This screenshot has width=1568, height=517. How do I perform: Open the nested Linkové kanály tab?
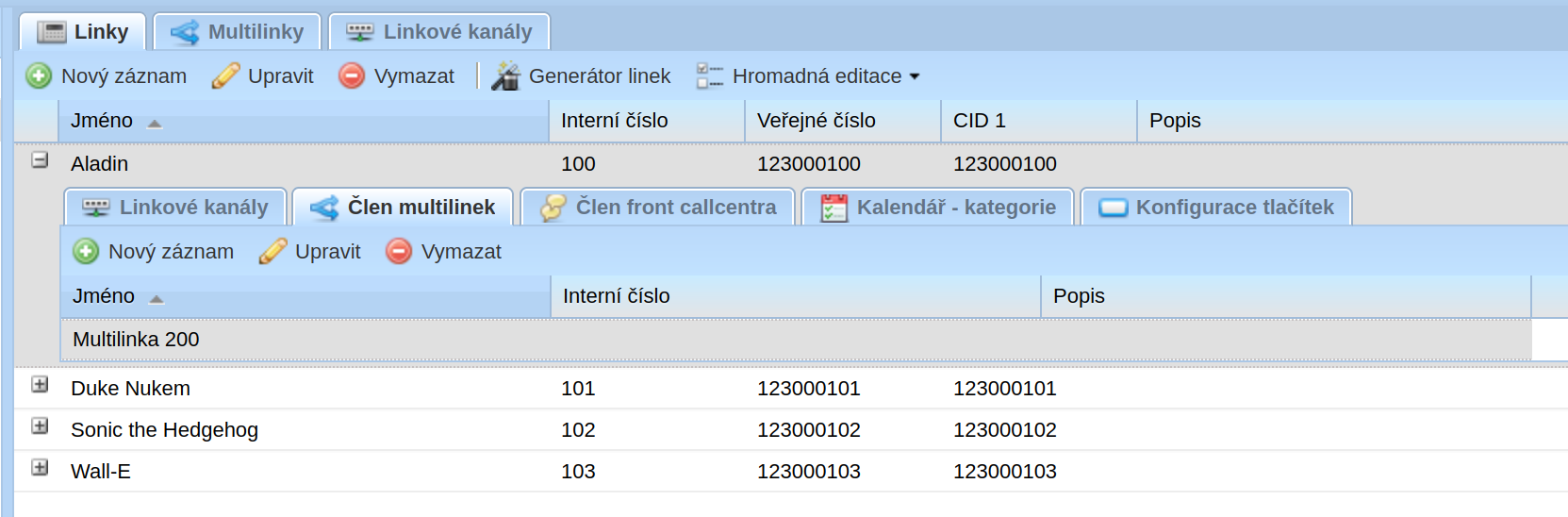pos(175,208)
